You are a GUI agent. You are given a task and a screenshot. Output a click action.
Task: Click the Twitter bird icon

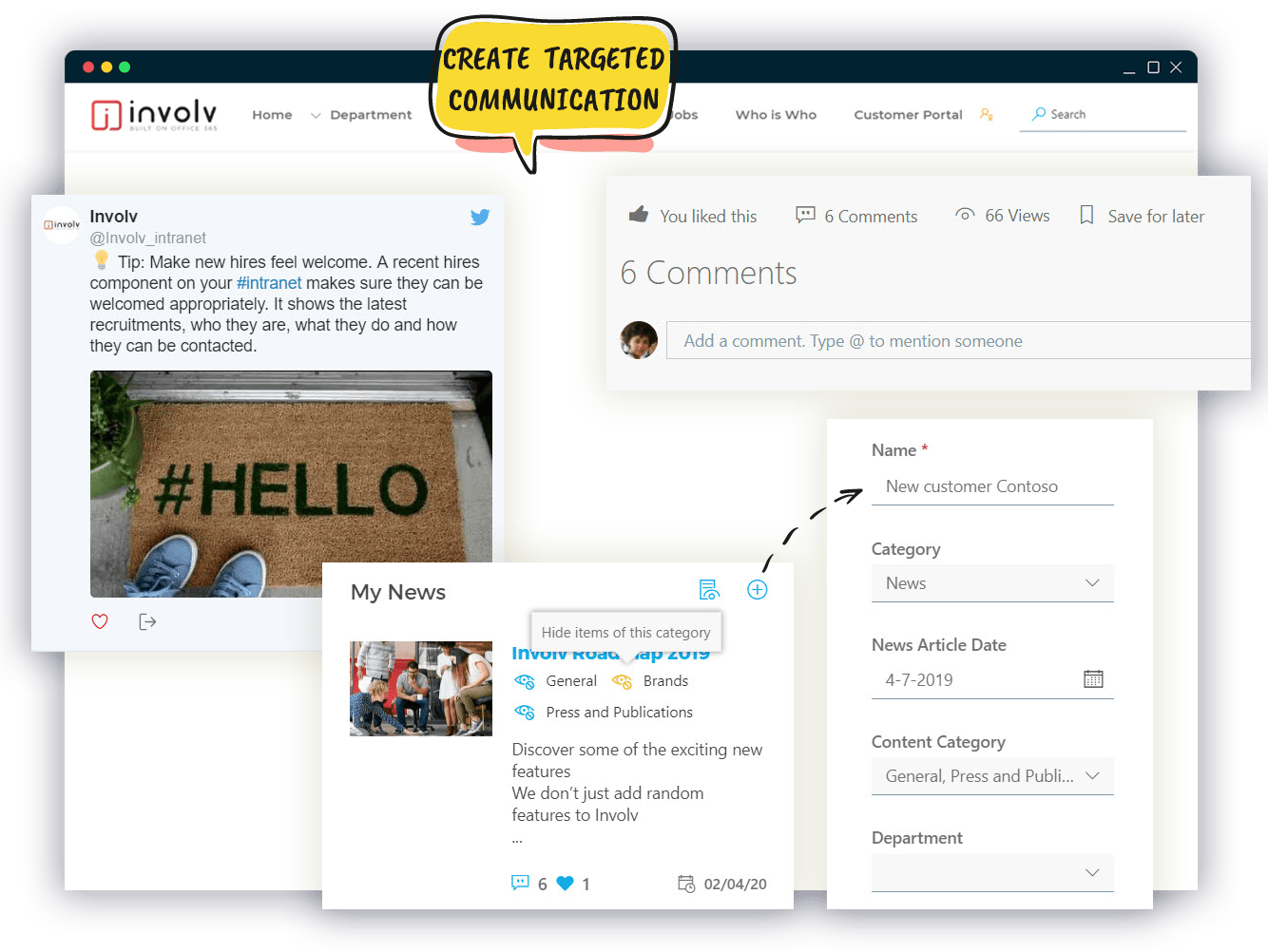coord(480,217)
